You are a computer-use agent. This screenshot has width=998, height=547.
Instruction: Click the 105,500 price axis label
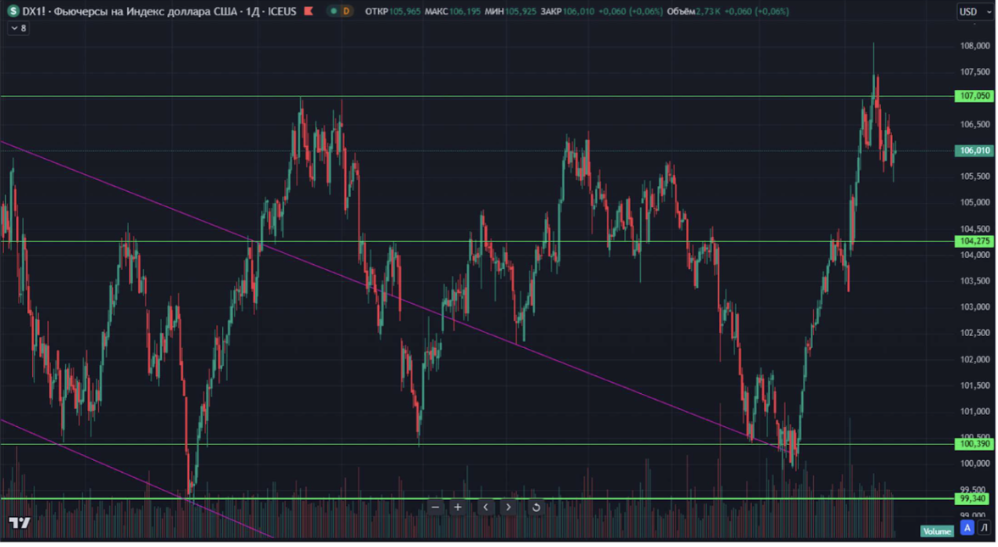(974, 176)
